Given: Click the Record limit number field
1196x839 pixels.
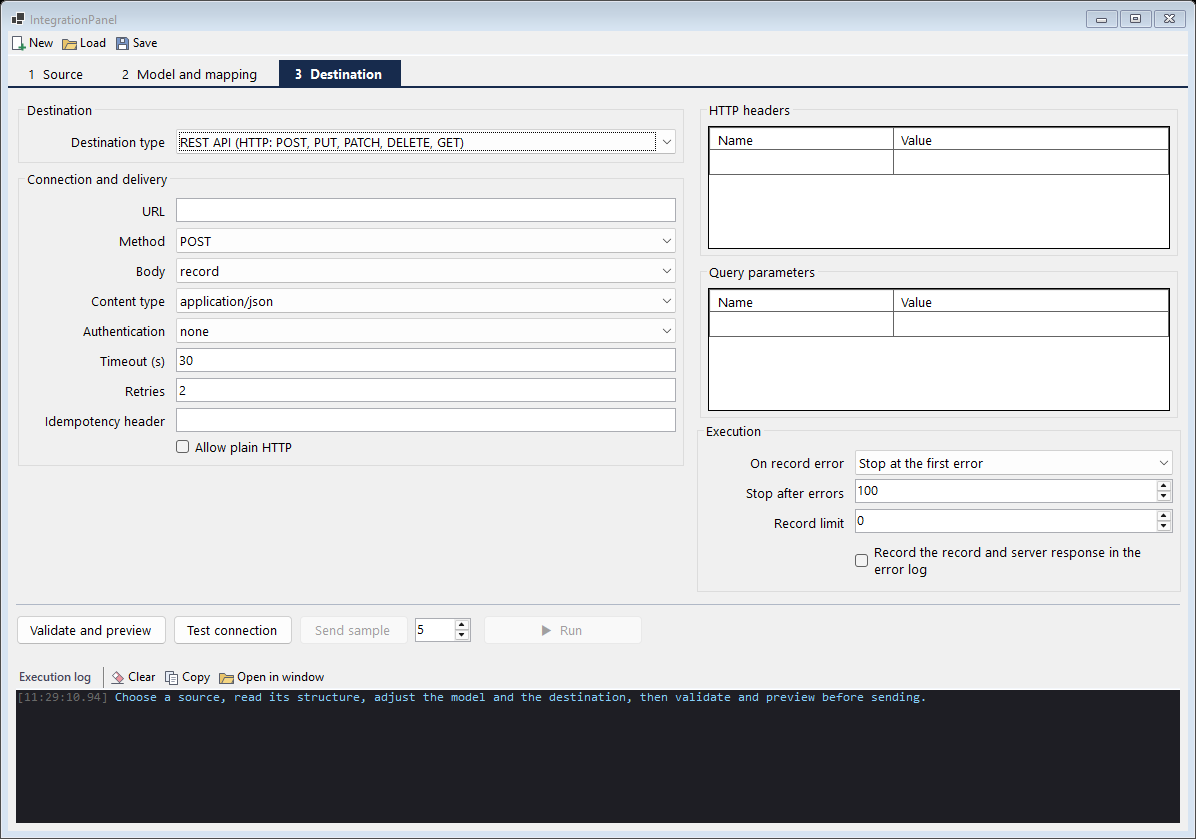Looking at the screenshot, I should 1005,521.
